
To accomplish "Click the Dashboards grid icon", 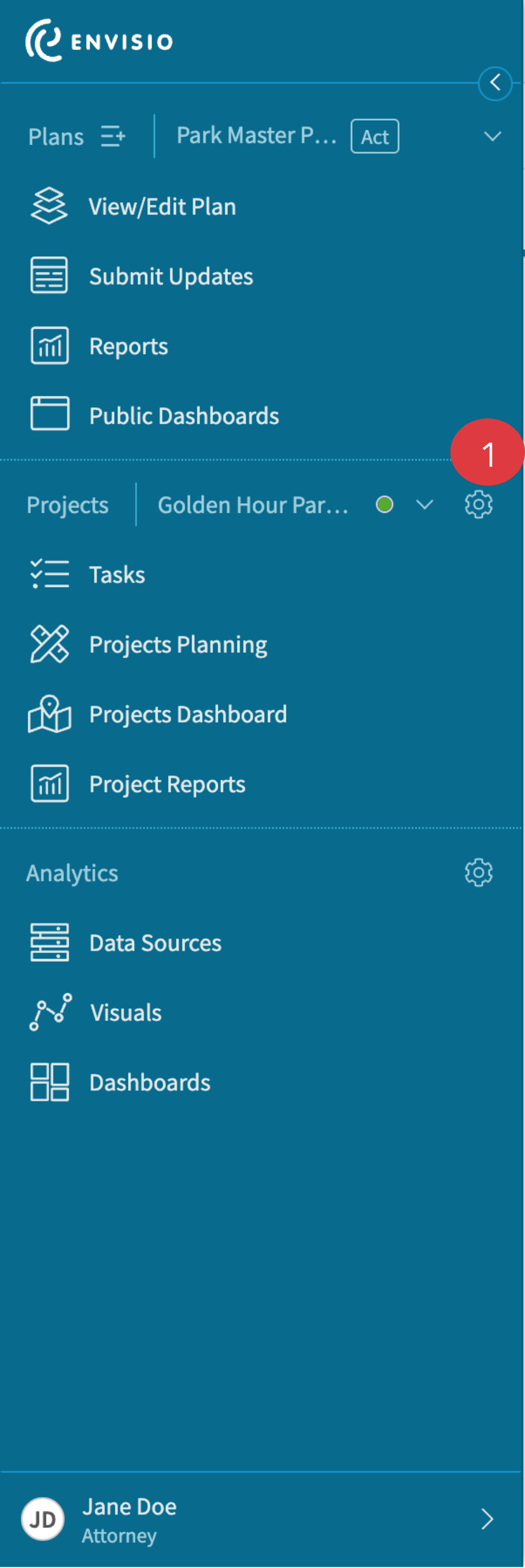I will pos(49,1082).
